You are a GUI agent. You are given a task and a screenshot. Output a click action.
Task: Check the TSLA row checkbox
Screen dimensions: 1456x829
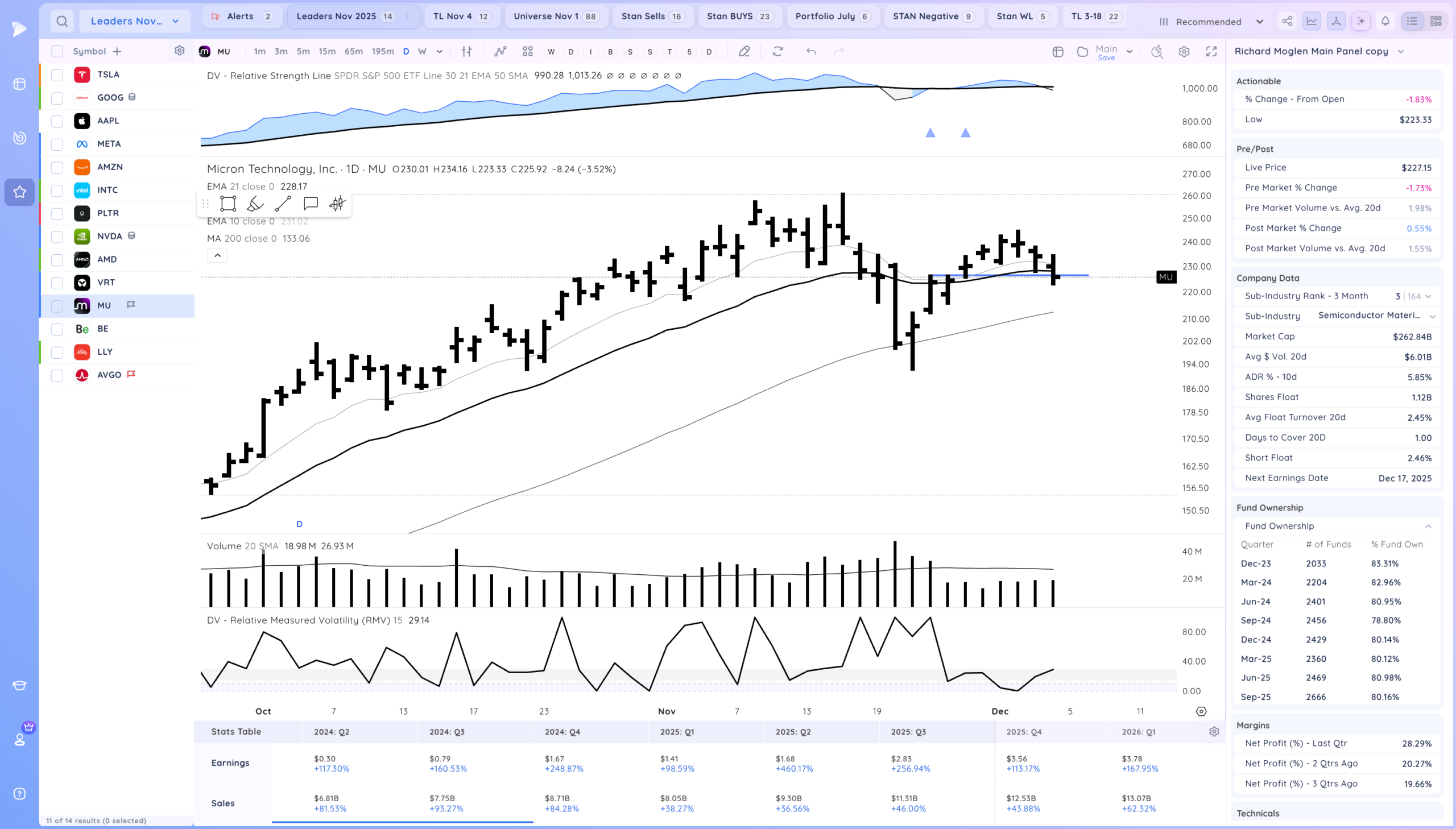(x=57, y=75)
